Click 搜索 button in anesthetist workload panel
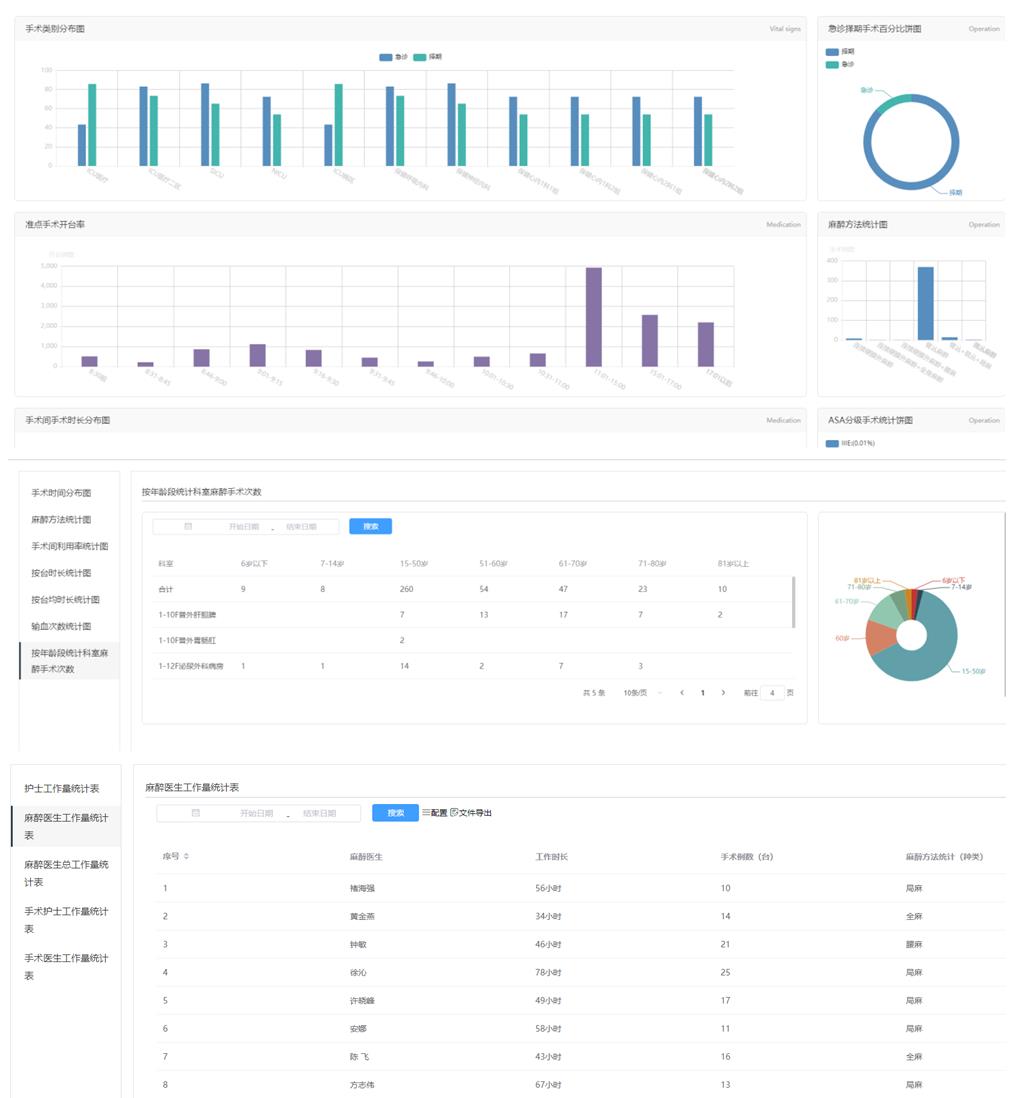 (395, 813)
